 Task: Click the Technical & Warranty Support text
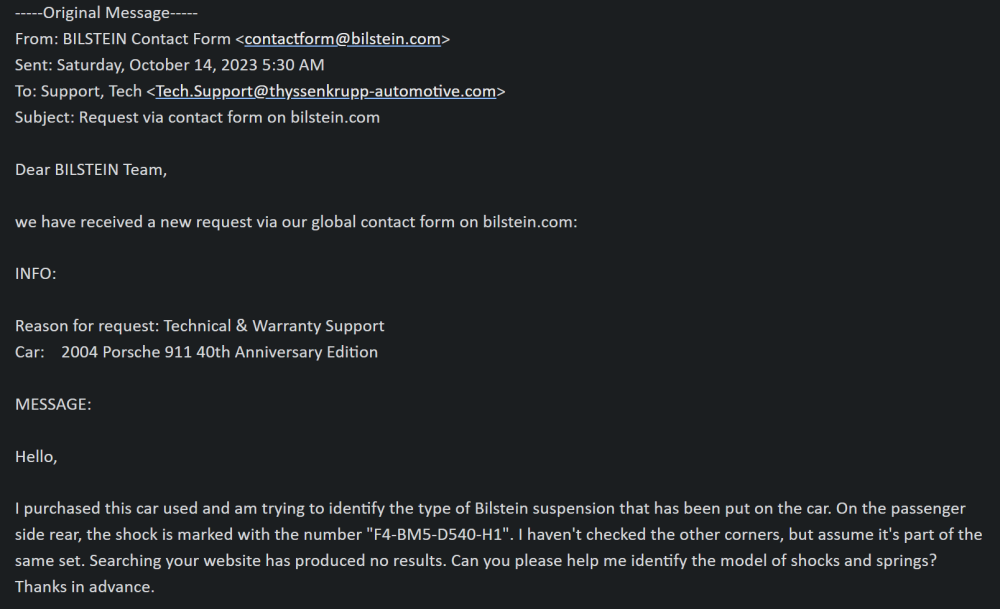tap(274, 325)
